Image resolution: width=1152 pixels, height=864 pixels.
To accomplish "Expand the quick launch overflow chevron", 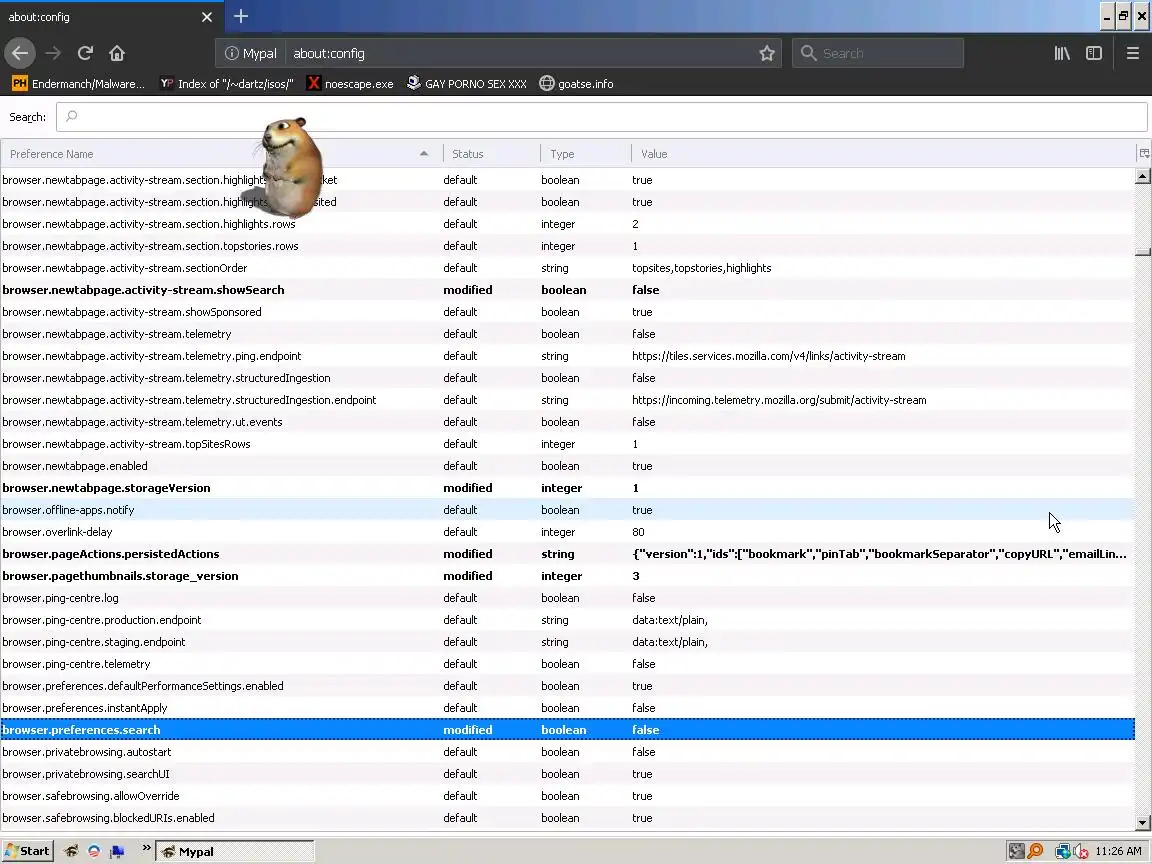I will pos(146,849).
